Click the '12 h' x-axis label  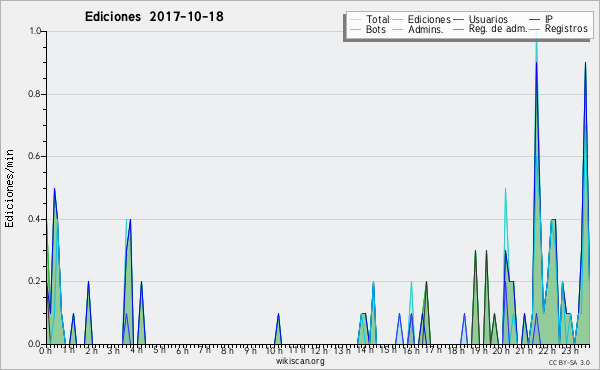coord(319,350)
